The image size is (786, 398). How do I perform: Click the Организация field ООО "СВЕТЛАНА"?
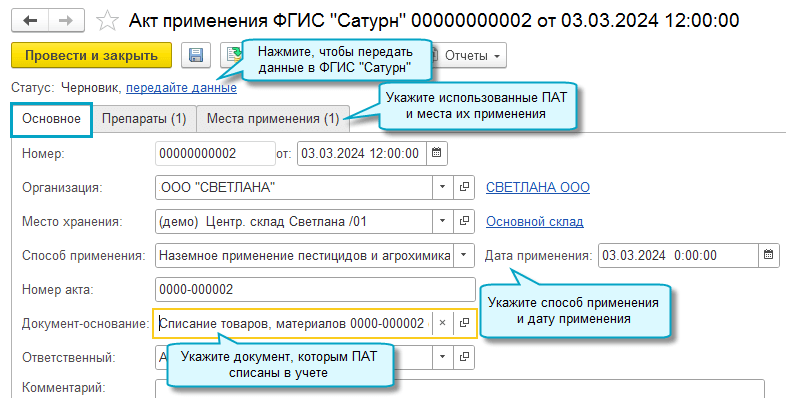click(x=294, y=187)
